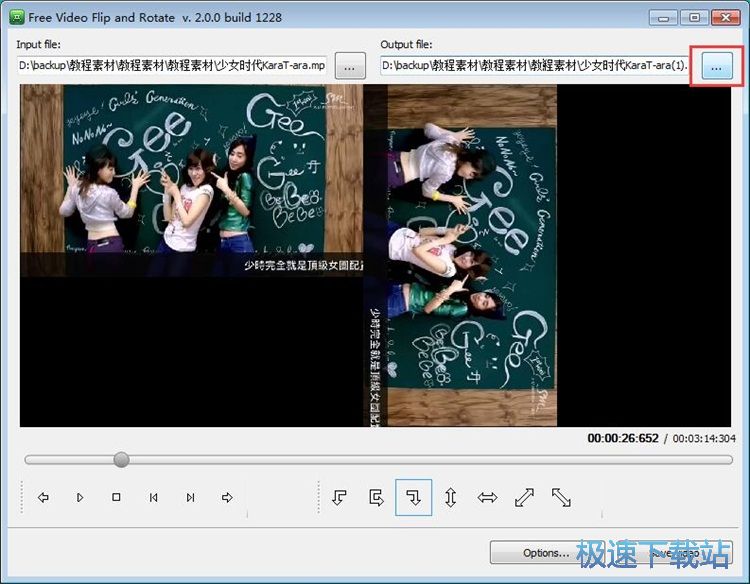Browse for the input file
Viewport: 750px width, 584px height.
click(349, 66)
